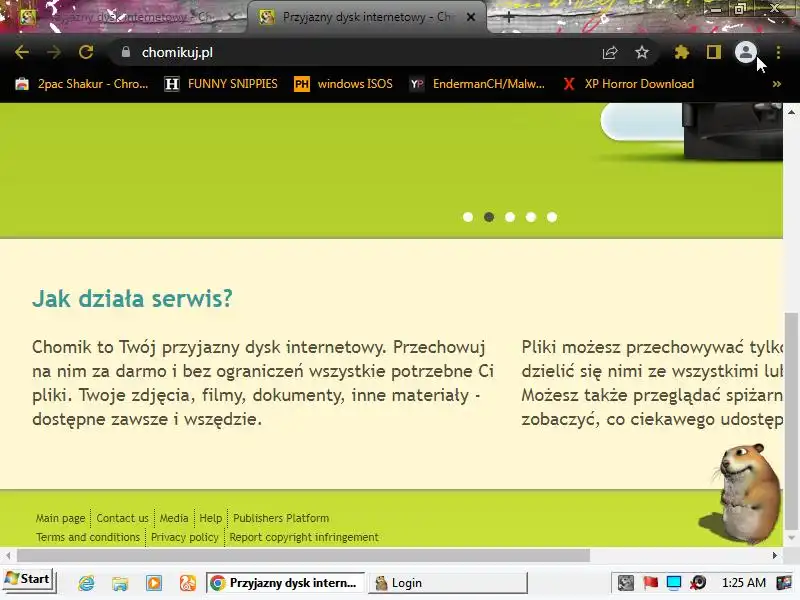Select the first carousel slide dot
This screenshot has width=800, height=600.
[468, 217]
